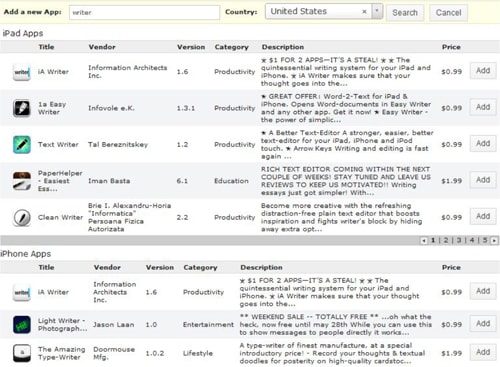
Task: Select the Text Writer title
Action: [x=58, y=144]
